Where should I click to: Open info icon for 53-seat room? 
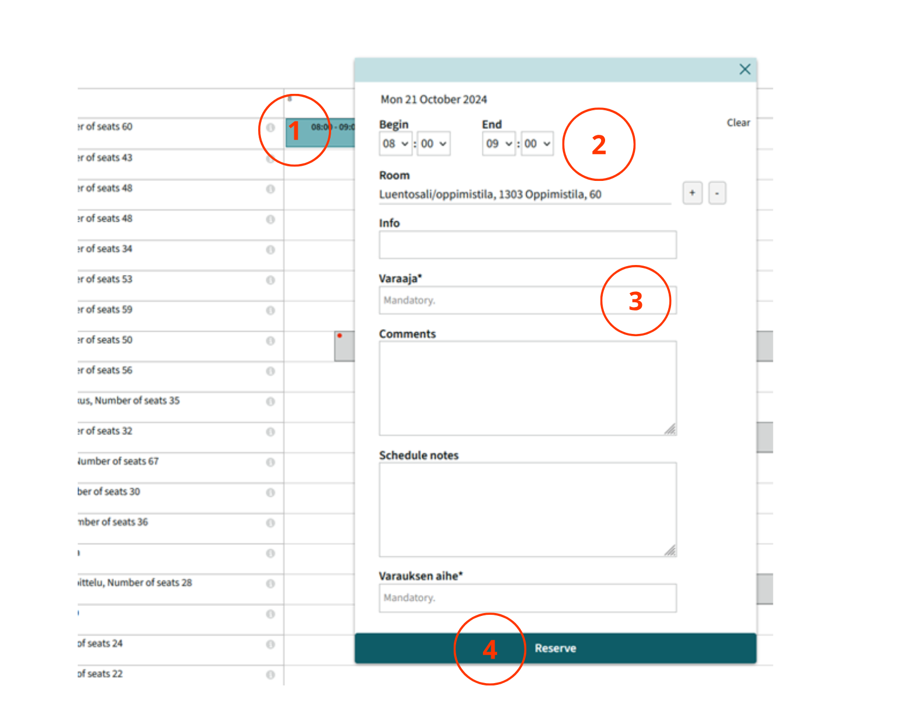pos(270,280)
